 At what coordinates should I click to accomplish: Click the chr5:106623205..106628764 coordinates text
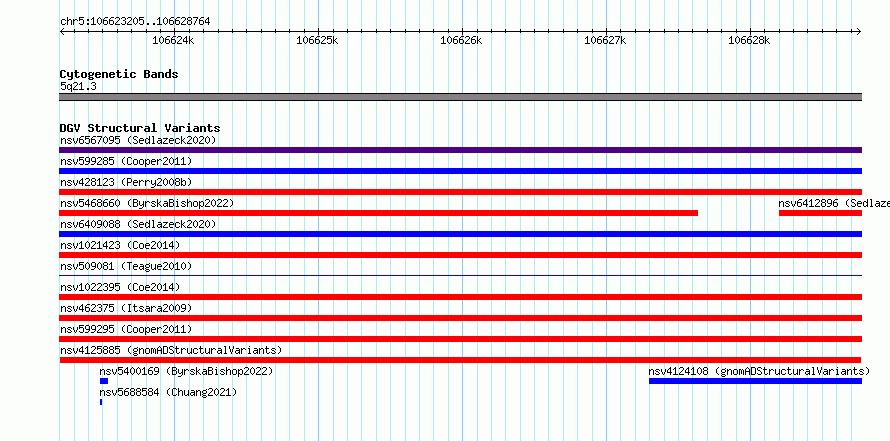135,21
